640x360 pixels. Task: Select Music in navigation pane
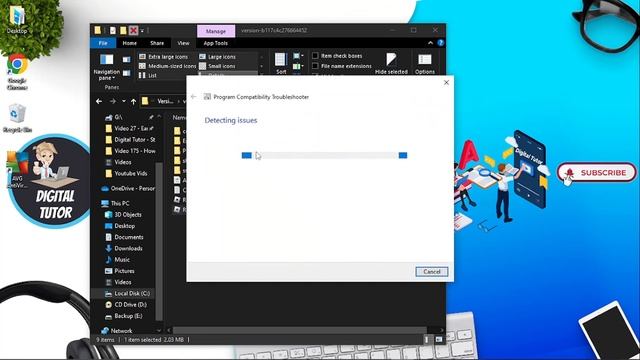coord(118,260)
